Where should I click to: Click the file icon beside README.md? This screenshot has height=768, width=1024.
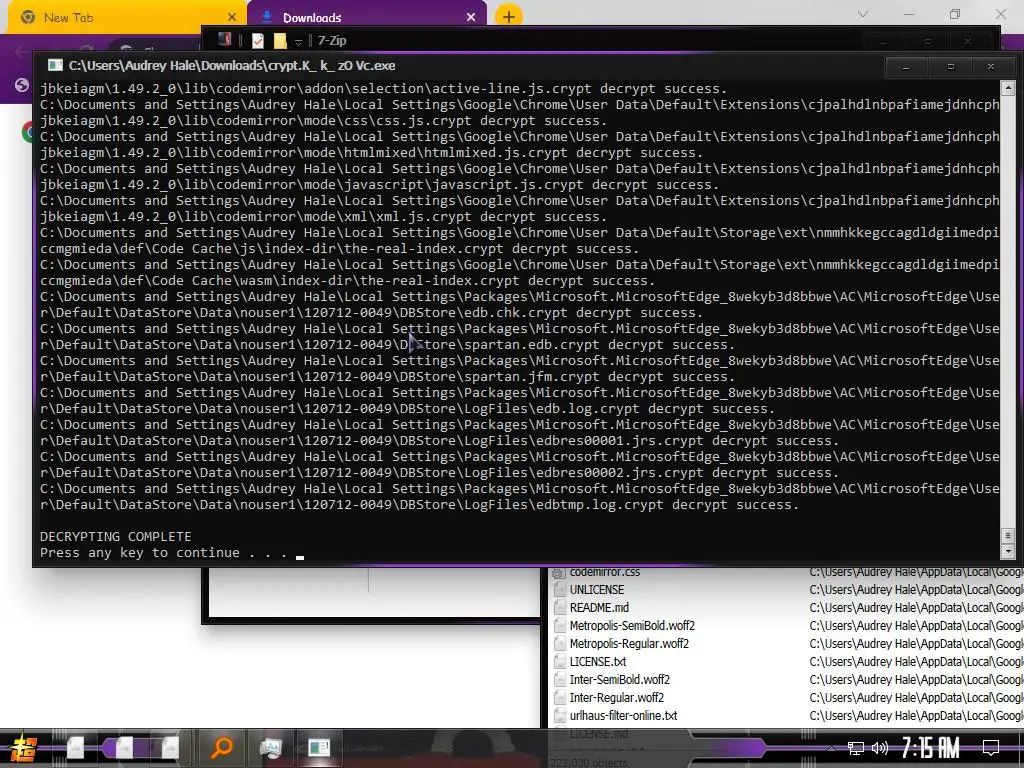pyautogui.click(x=559, y=607)
